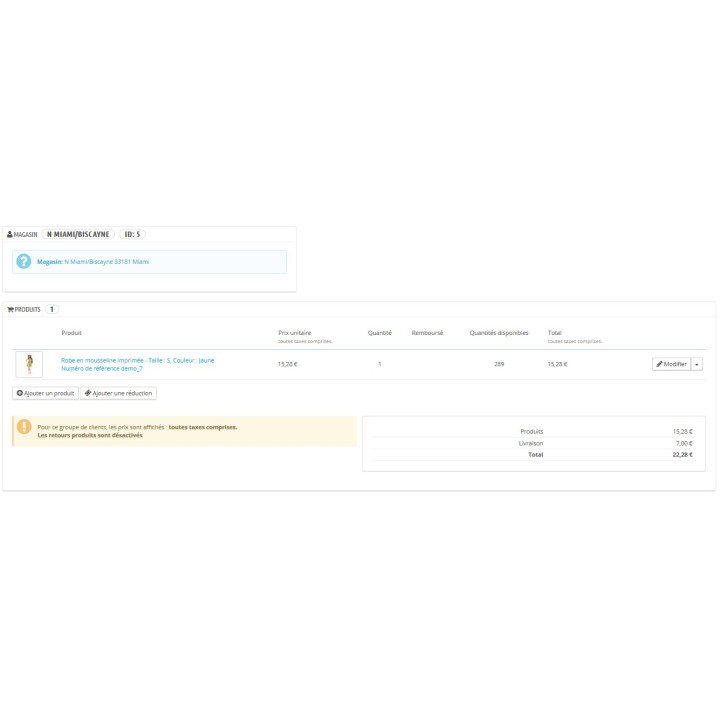Click the Produits count badge showing 1

click(x=52, y=309)
